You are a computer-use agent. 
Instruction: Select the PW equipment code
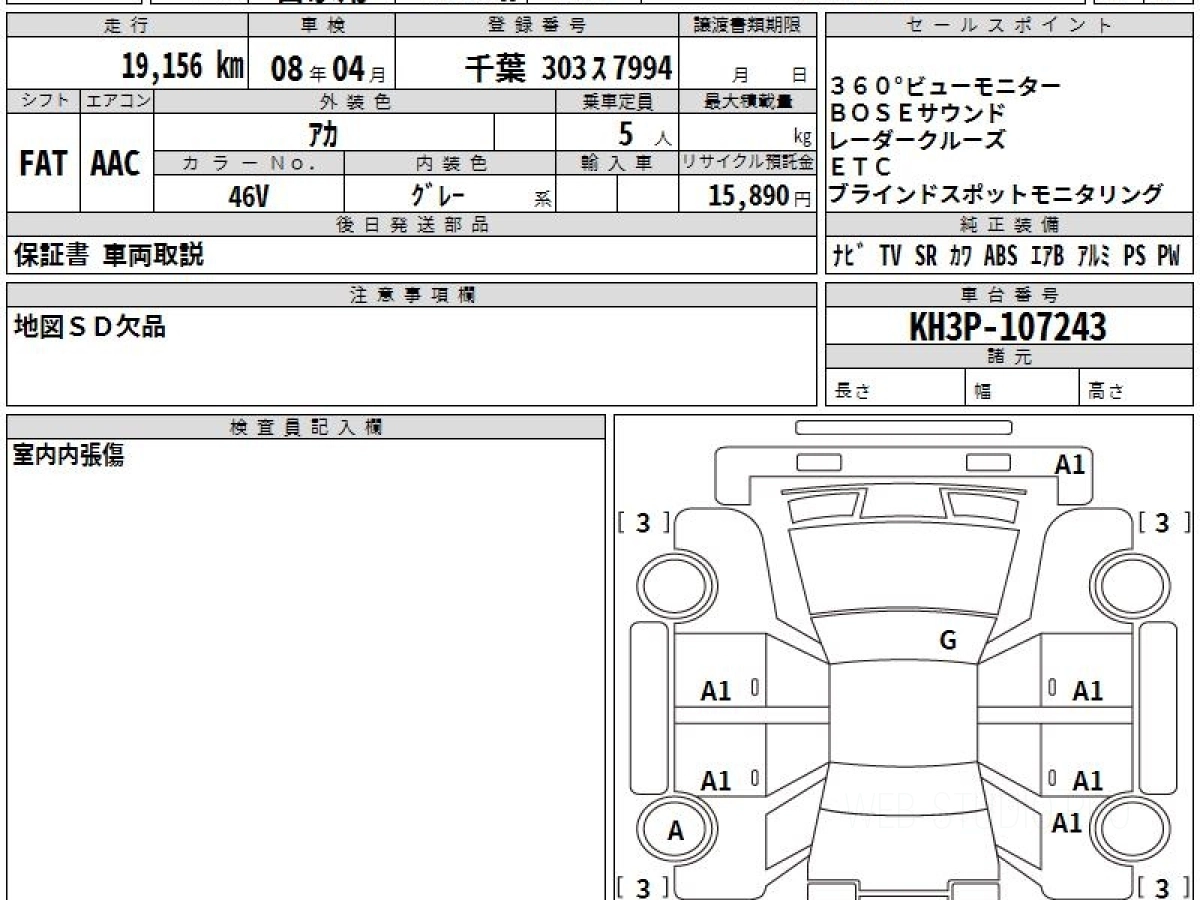pos(1169,256)
